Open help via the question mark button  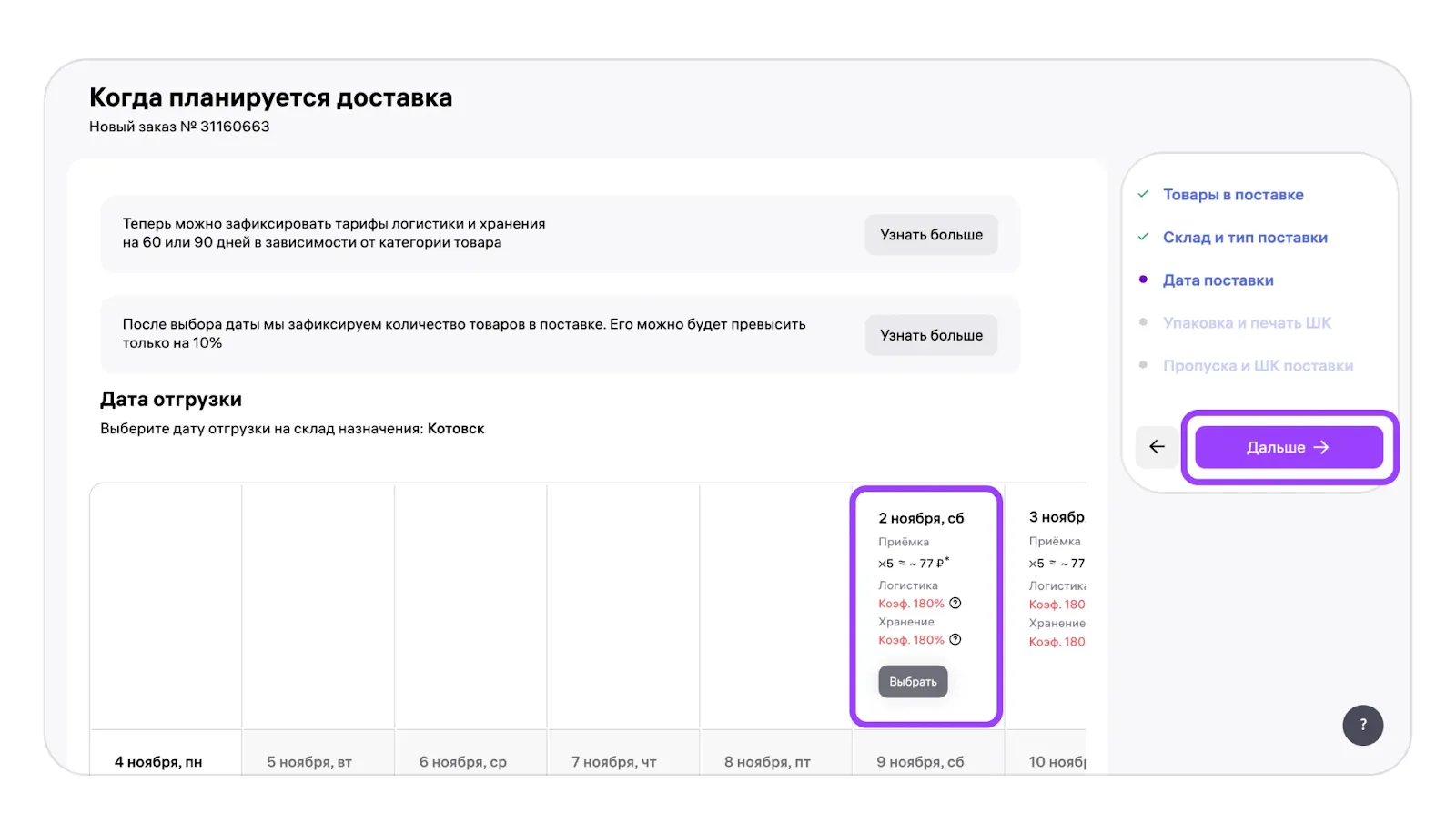pos(1362,725)
